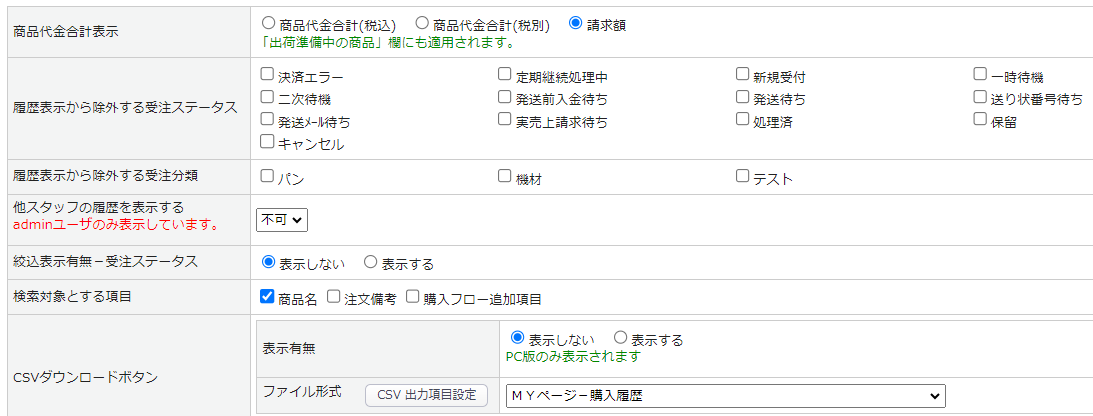The image size is (1093, 416).
Task: Check 購入フロー追加項目 search option
Action: coord(413,296)
